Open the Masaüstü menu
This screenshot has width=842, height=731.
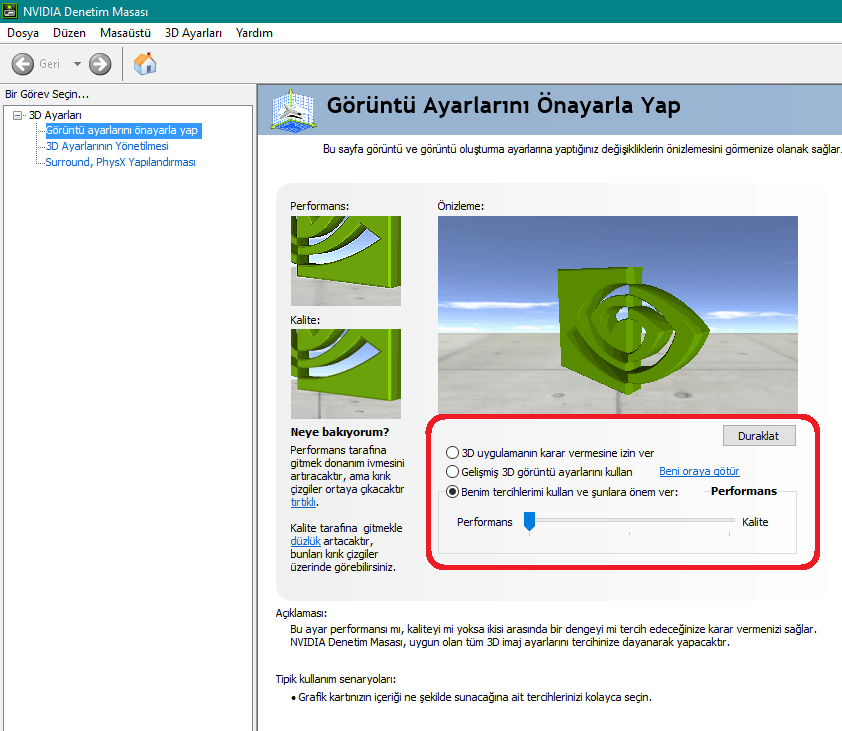point(125,33)
